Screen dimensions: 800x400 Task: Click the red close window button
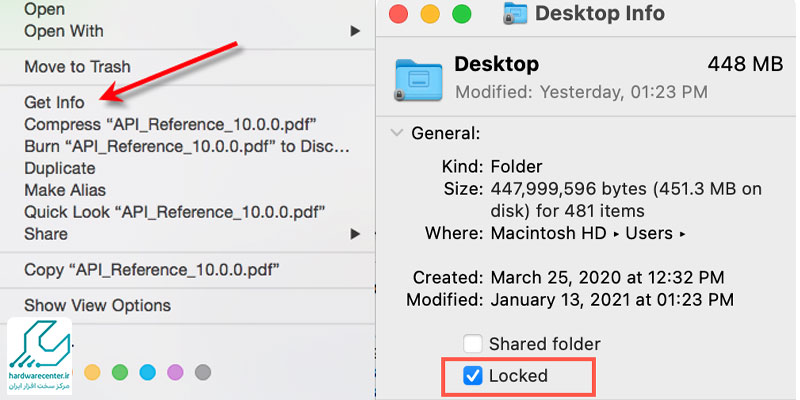pyautogui.click(x=398, y=14)
